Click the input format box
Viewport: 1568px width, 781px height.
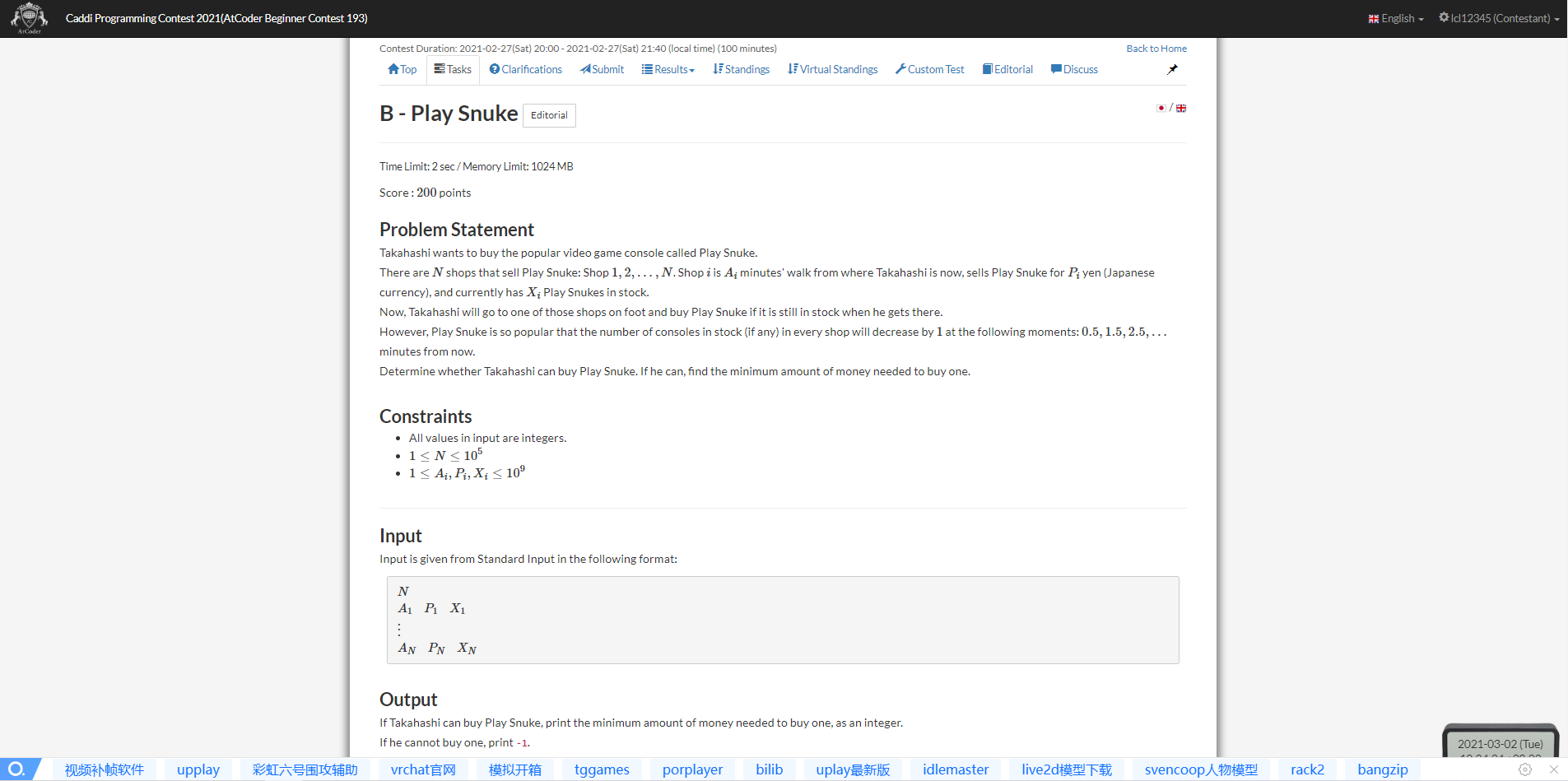(x=783, y=620)
